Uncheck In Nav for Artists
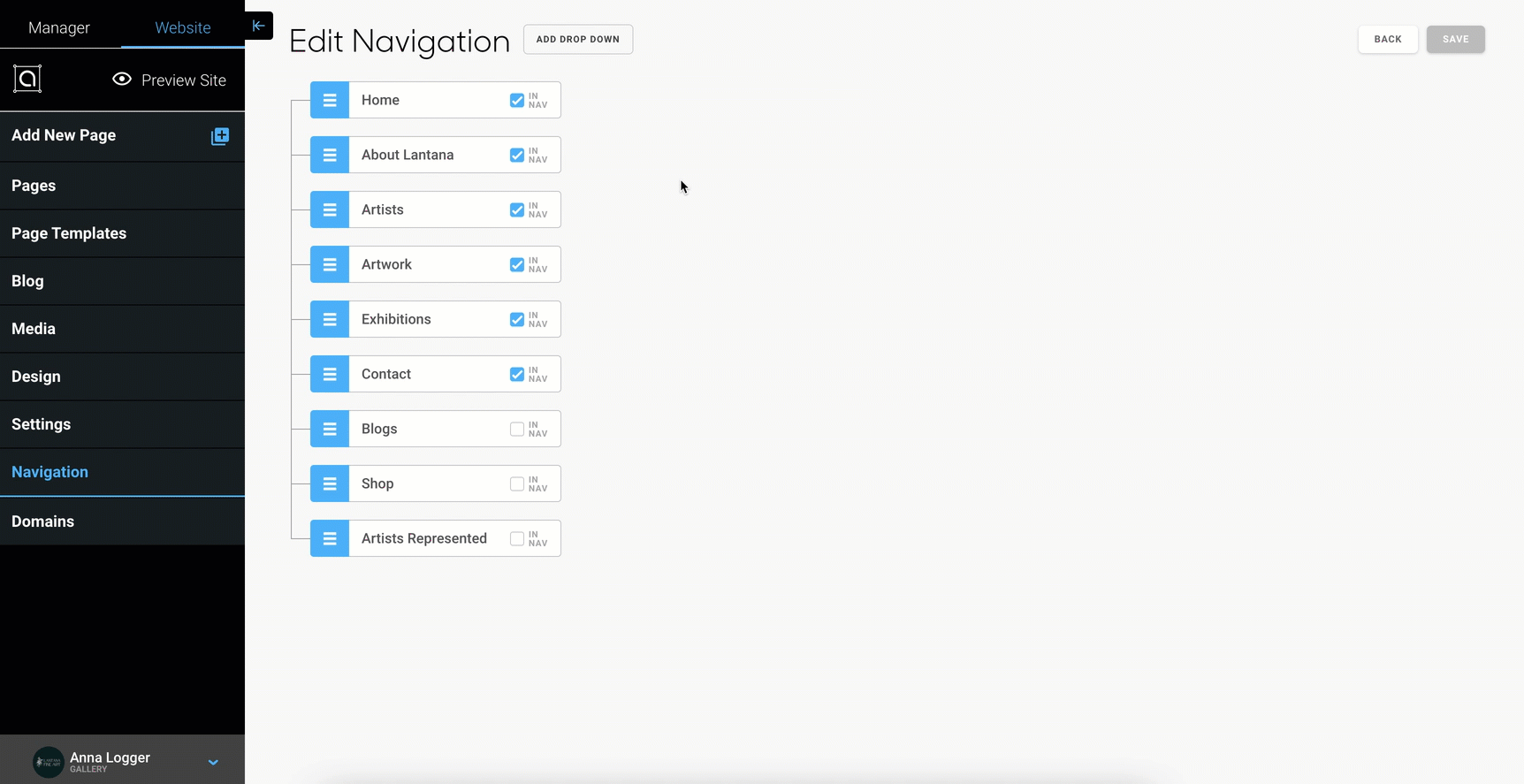 517,210
